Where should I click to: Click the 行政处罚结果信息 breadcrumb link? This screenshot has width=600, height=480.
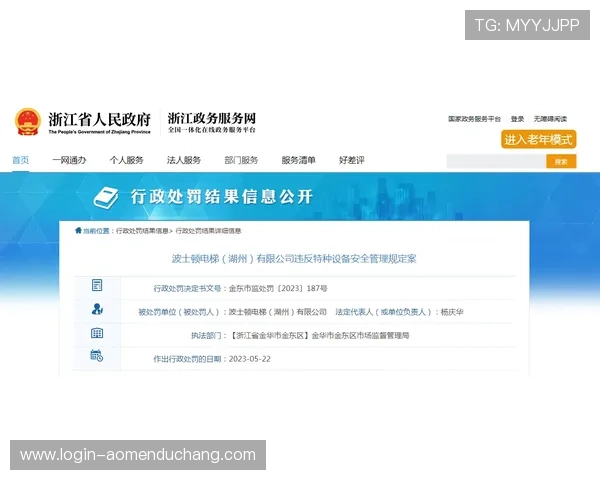tap(142, 231)
